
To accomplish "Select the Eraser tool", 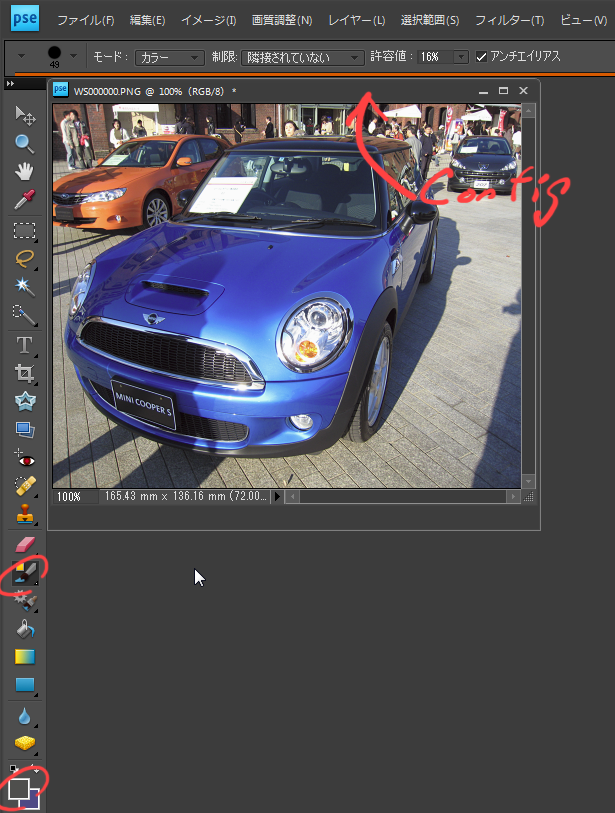I will [24, 544].
